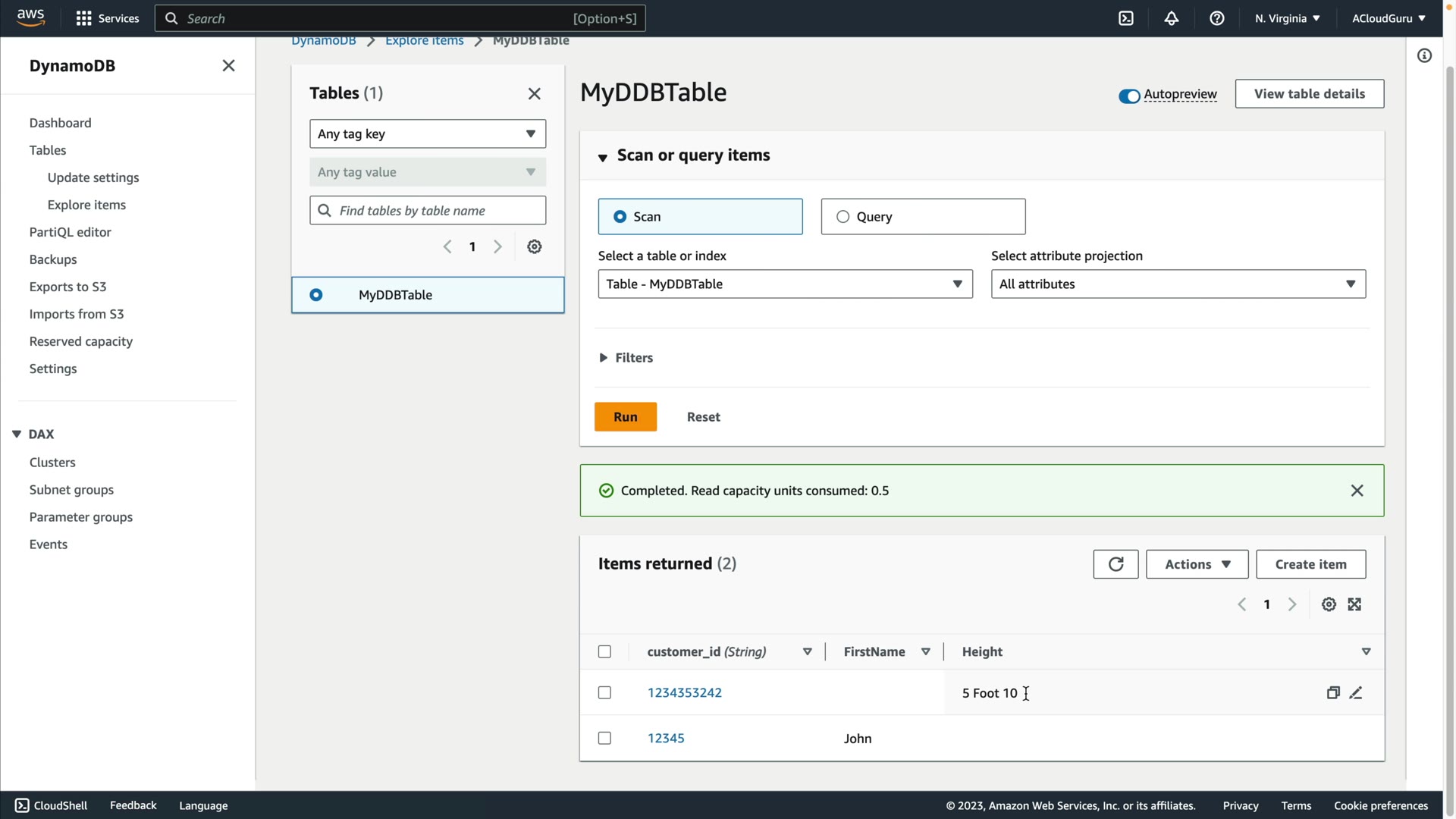Expand items table to full screen

point(1354,604)
